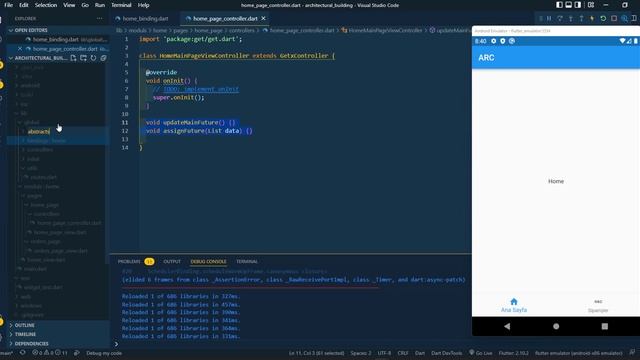Close home_page_controller.dart in Open Editors list

click(x=20, y=49)
